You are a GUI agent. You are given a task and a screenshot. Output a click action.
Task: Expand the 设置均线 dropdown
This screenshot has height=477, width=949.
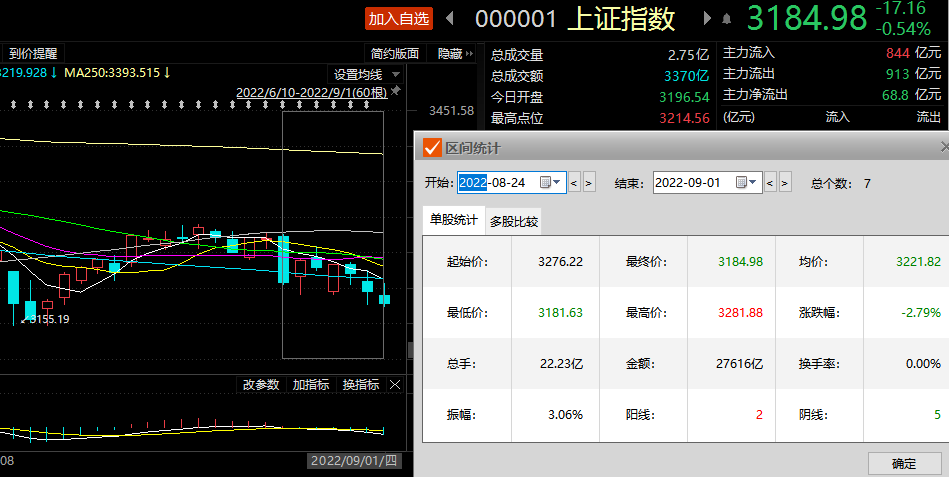click(x=396, y=74)
